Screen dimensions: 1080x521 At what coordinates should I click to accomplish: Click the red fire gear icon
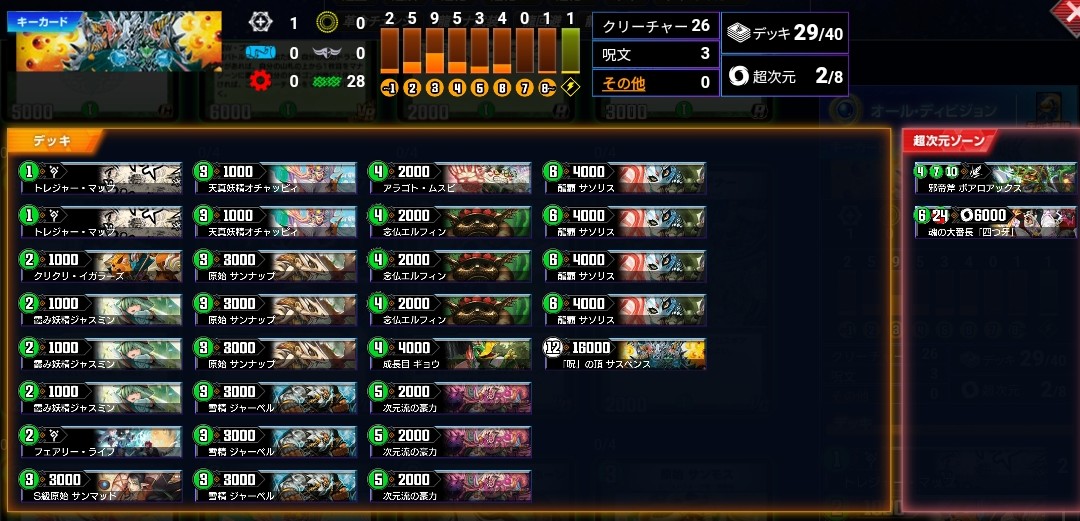click(x=260, y=81)
